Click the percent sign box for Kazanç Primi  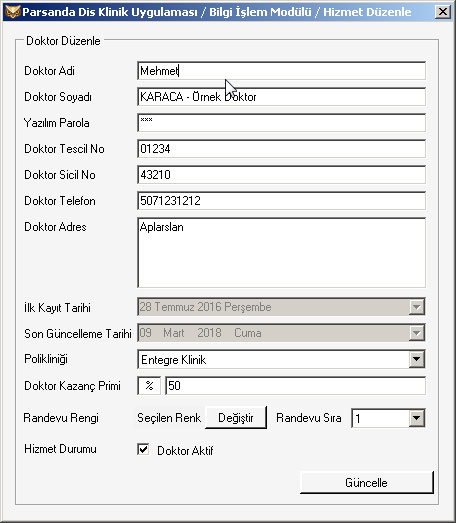(149, 386)
